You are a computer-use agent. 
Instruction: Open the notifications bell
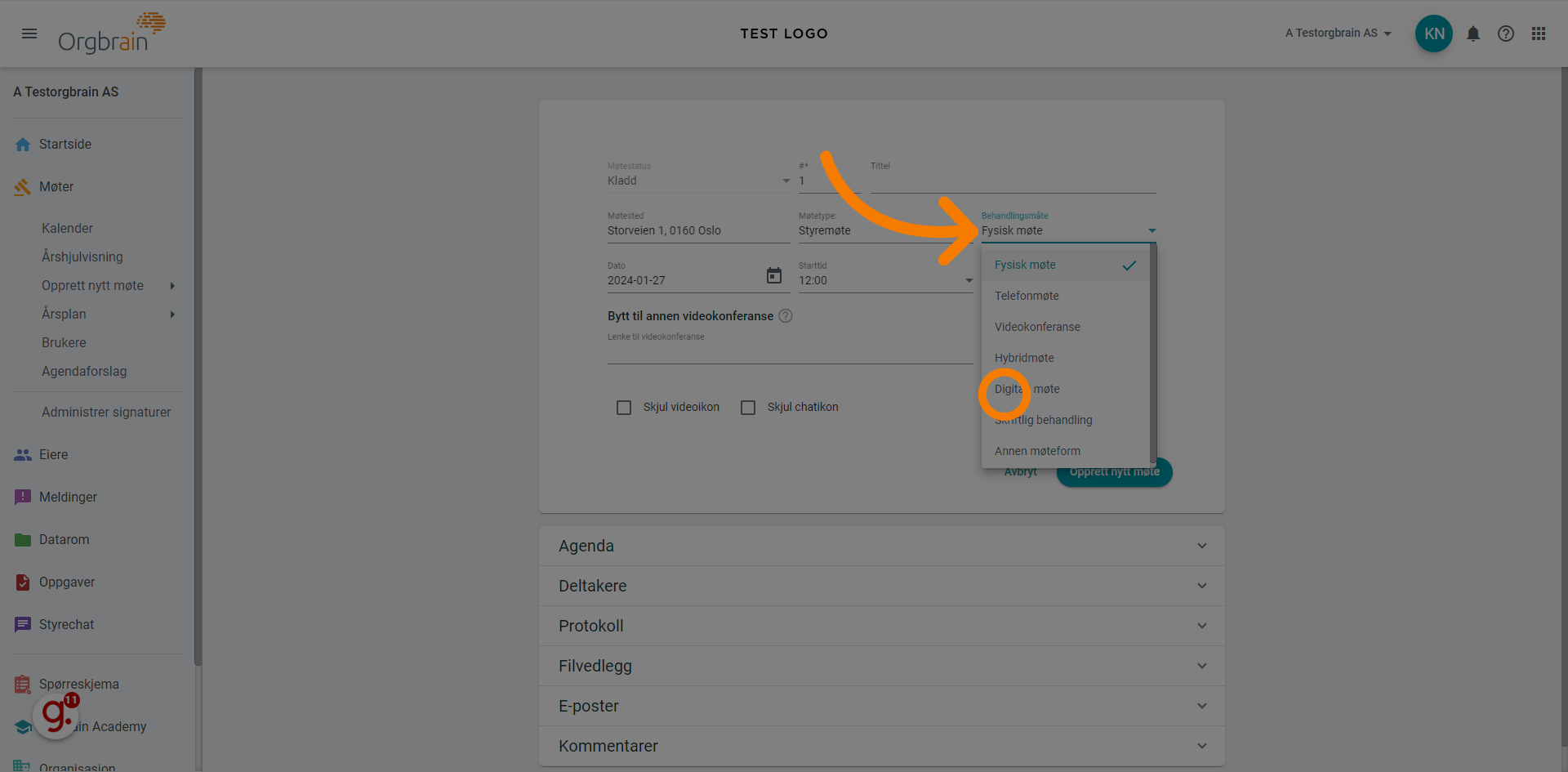point(1473,33)
